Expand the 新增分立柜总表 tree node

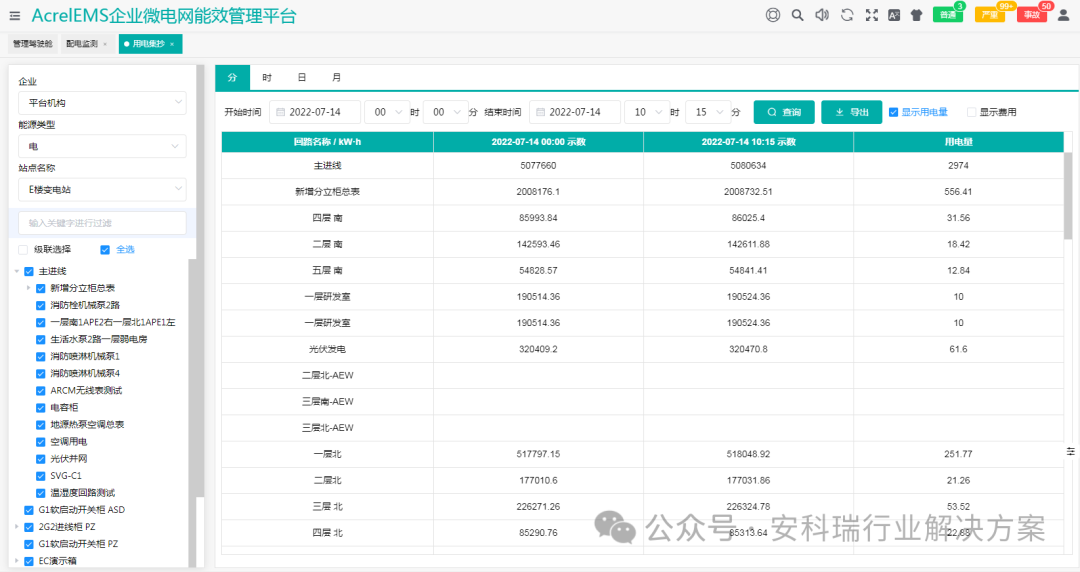[28, 288]
